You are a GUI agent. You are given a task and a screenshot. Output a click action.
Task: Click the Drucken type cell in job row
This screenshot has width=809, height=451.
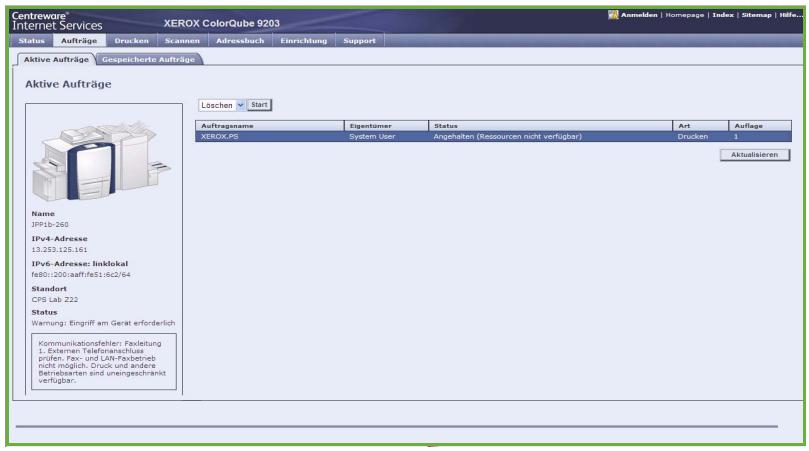click(692, 136)
